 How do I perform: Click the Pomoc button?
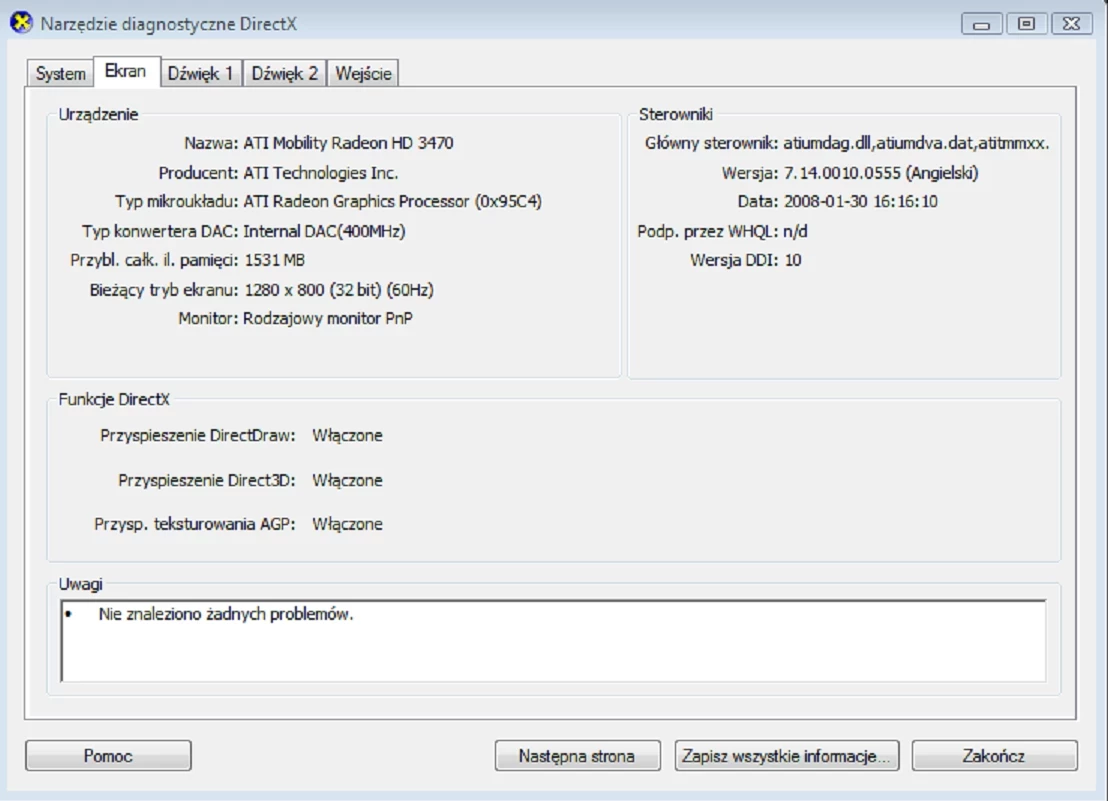coord(108,756)
